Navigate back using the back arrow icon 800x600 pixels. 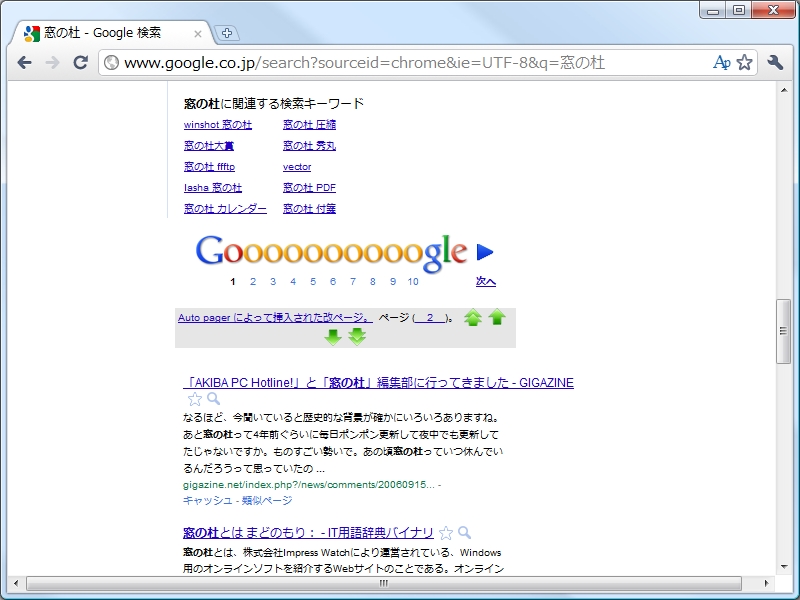click(24, 62)
